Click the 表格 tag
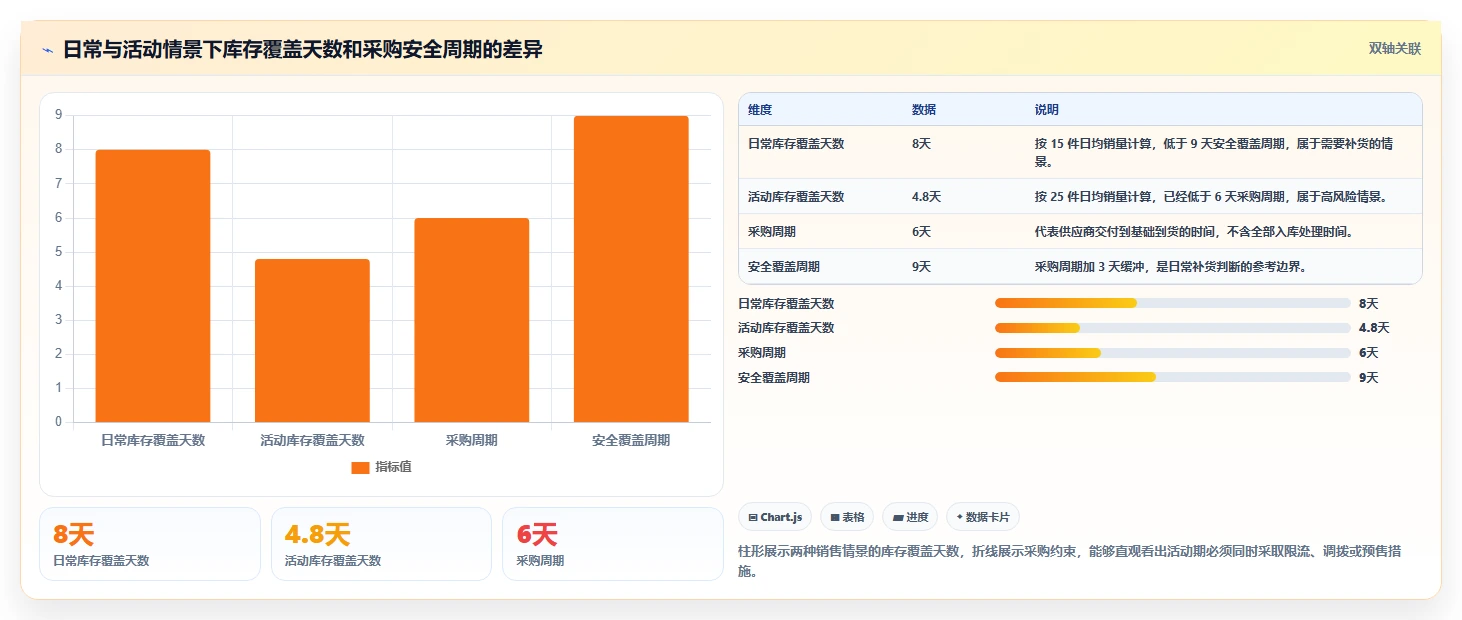This screenshot has height=620, width=1462. coord(846,517)
